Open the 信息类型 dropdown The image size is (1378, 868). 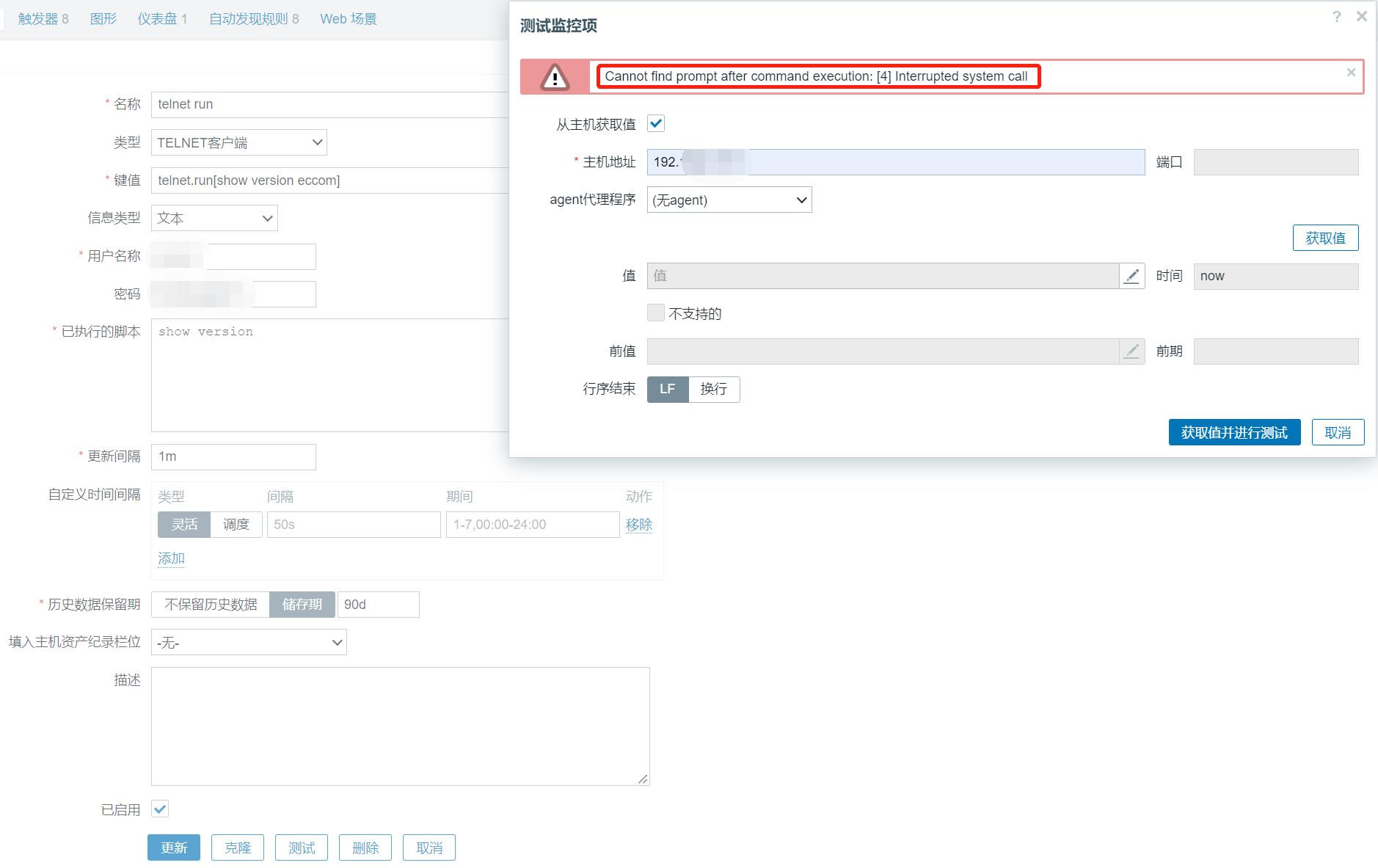[214, 218]
